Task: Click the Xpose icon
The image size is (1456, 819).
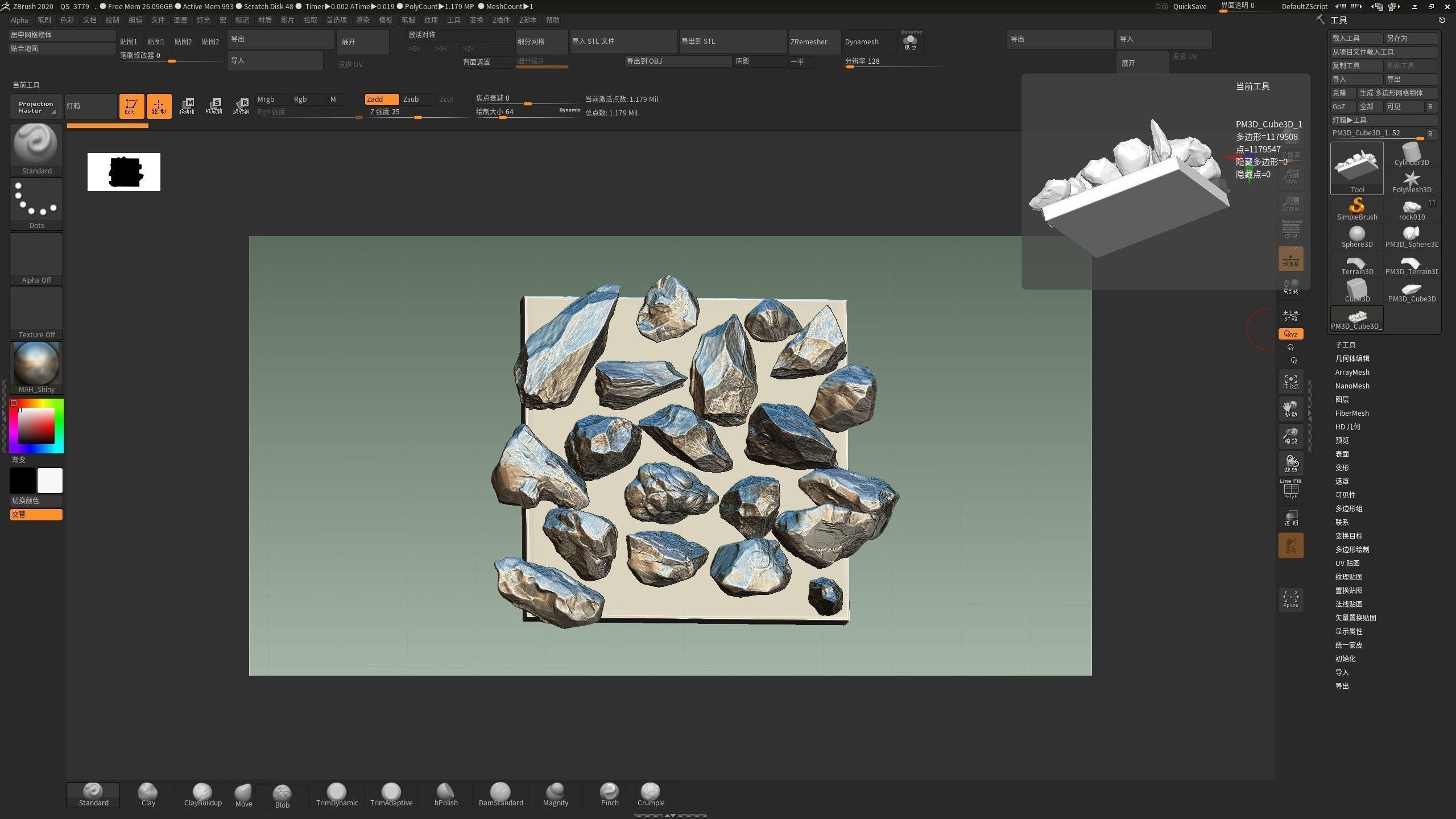Action: [1290, 599]
